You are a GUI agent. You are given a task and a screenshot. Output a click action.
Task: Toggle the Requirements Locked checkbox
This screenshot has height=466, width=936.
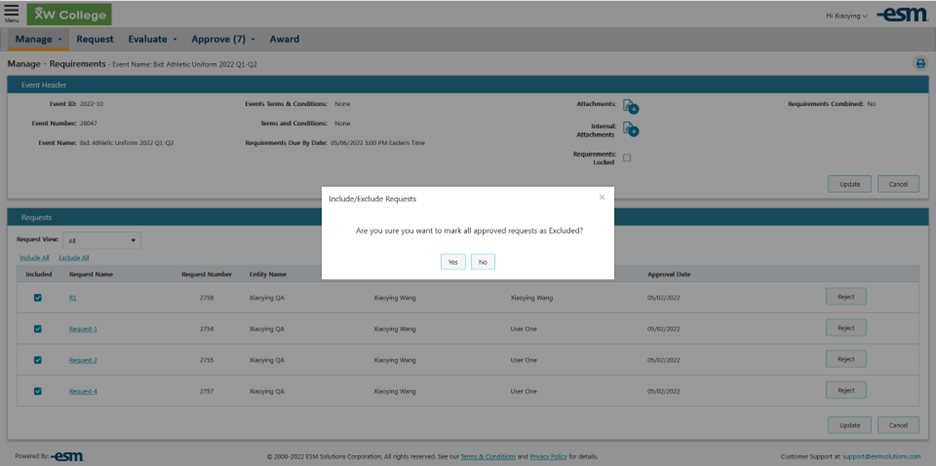[627, 158]
